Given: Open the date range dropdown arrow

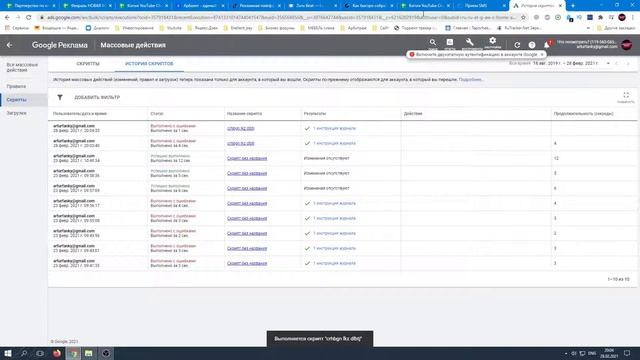Looking at the screenshot, I should (608, 64).
